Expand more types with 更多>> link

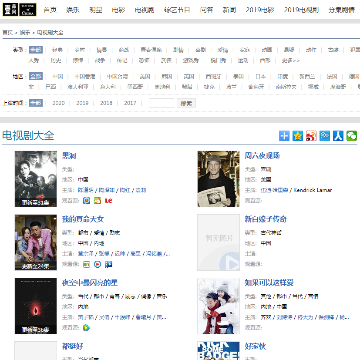click(291, 61)
